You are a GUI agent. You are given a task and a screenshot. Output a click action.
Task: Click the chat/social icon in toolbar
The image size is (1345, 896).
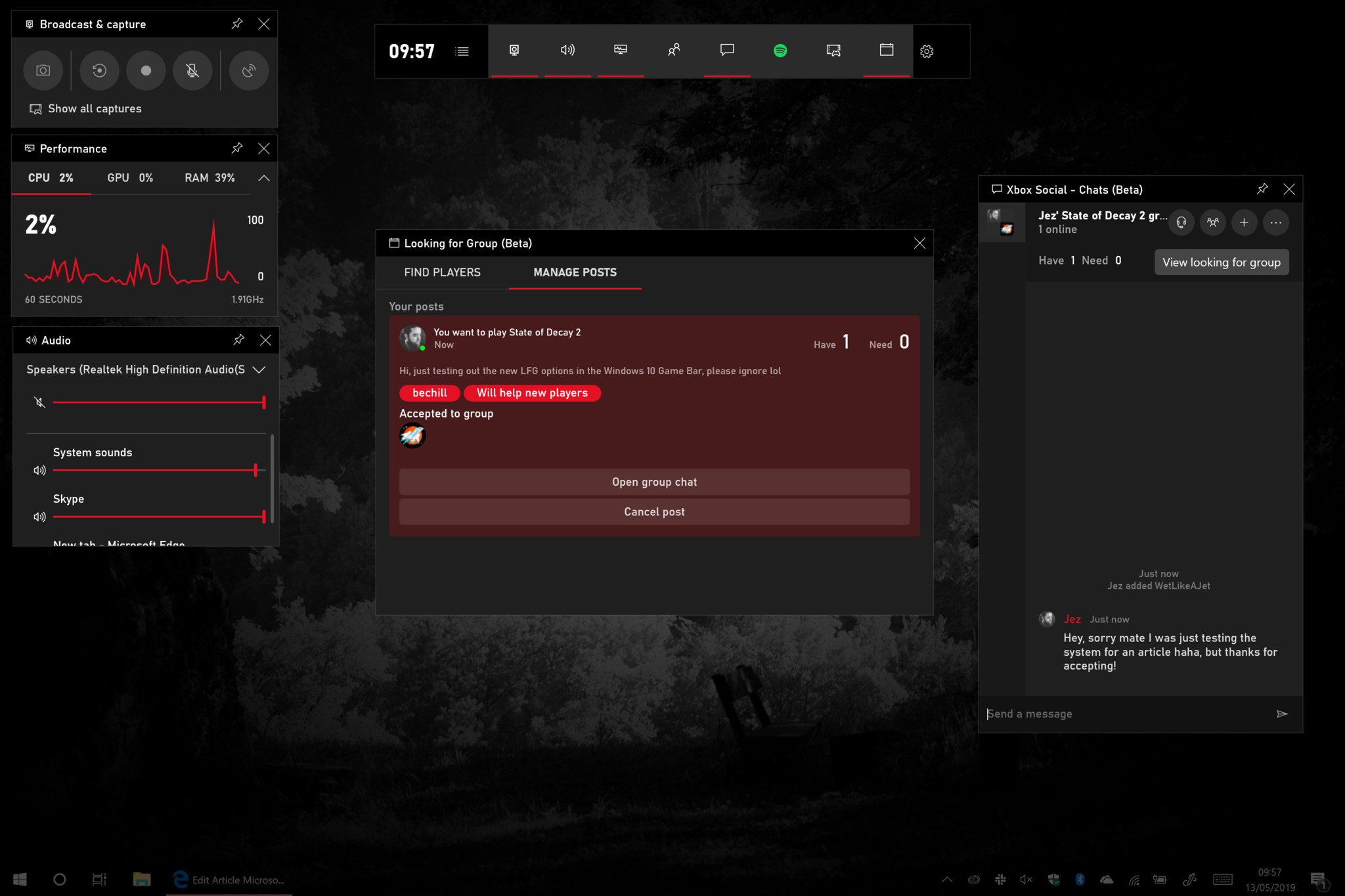tap(727, 51)
